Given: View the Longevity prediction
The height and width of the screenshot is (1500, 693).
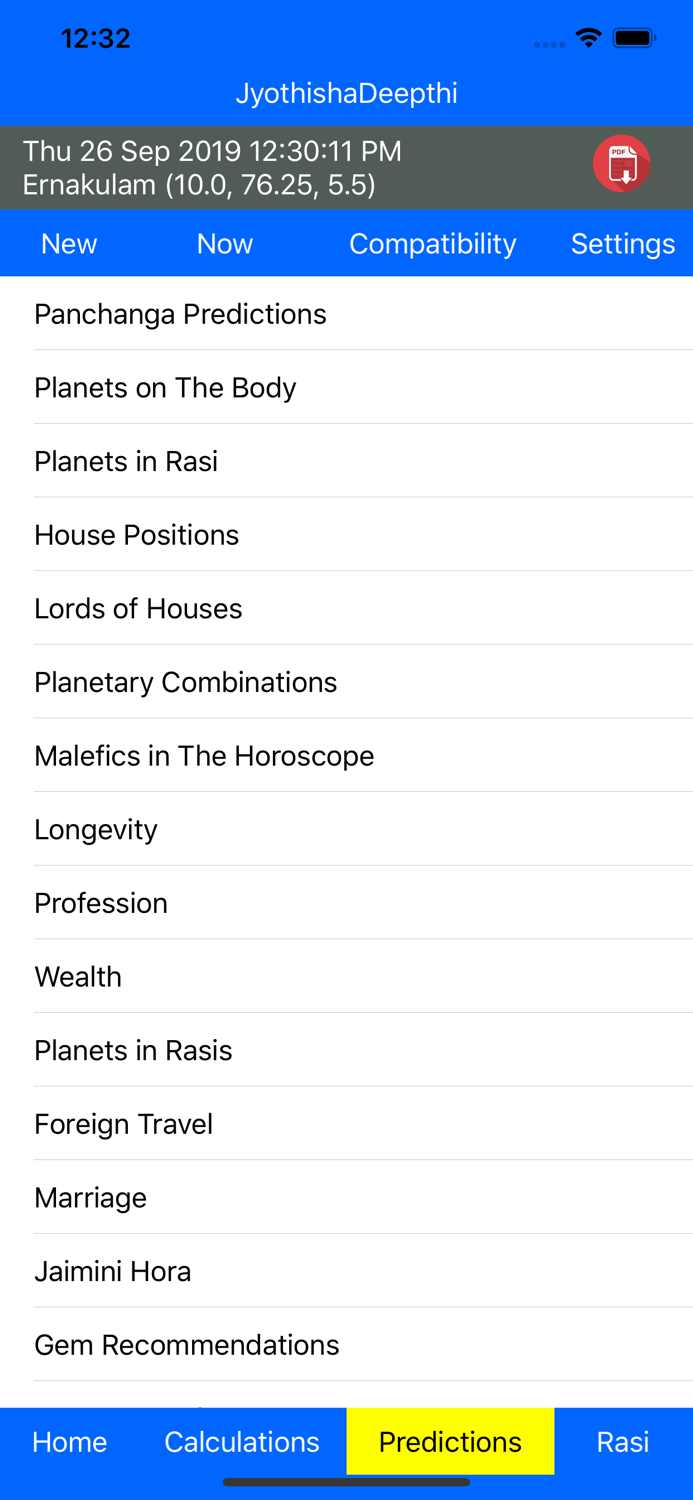Looking at the screenshot, I should [96, 830].
